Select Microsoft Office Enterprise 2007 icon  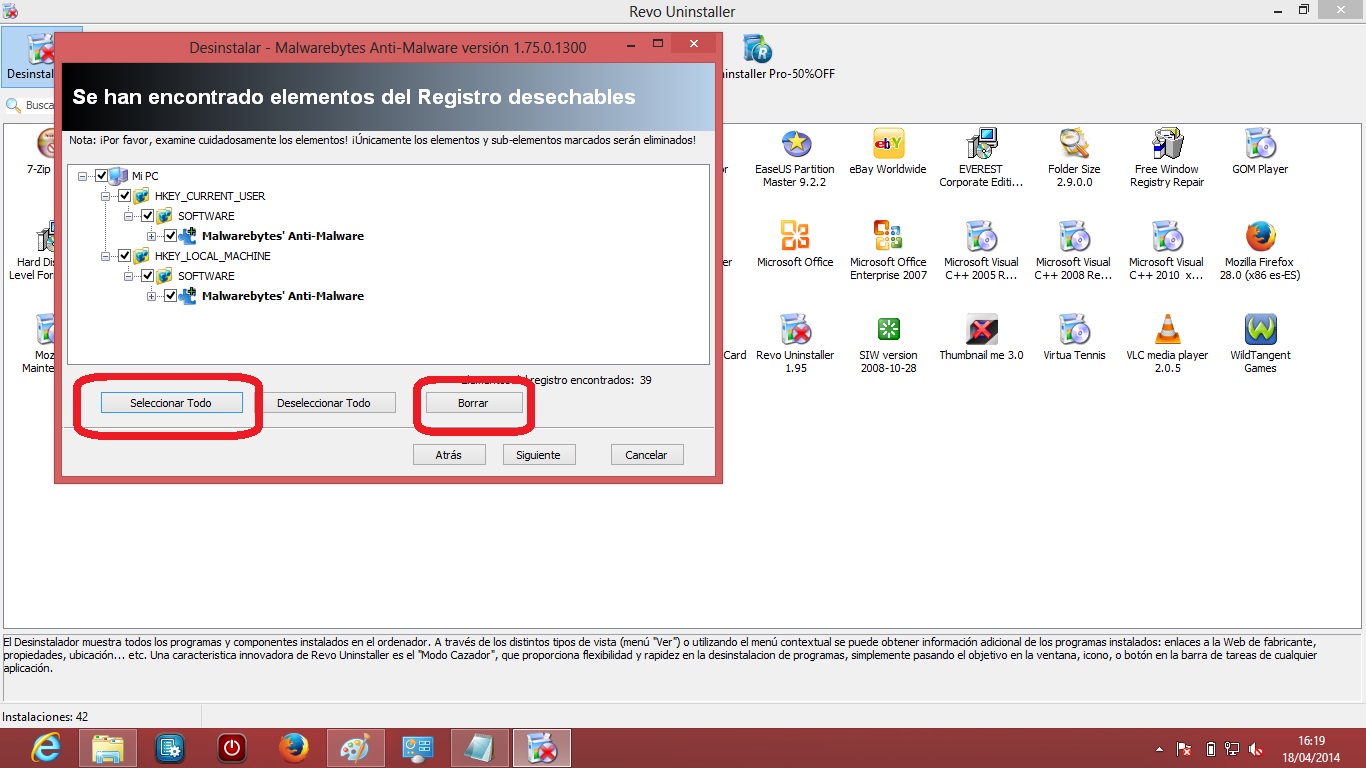coord(888,237)
